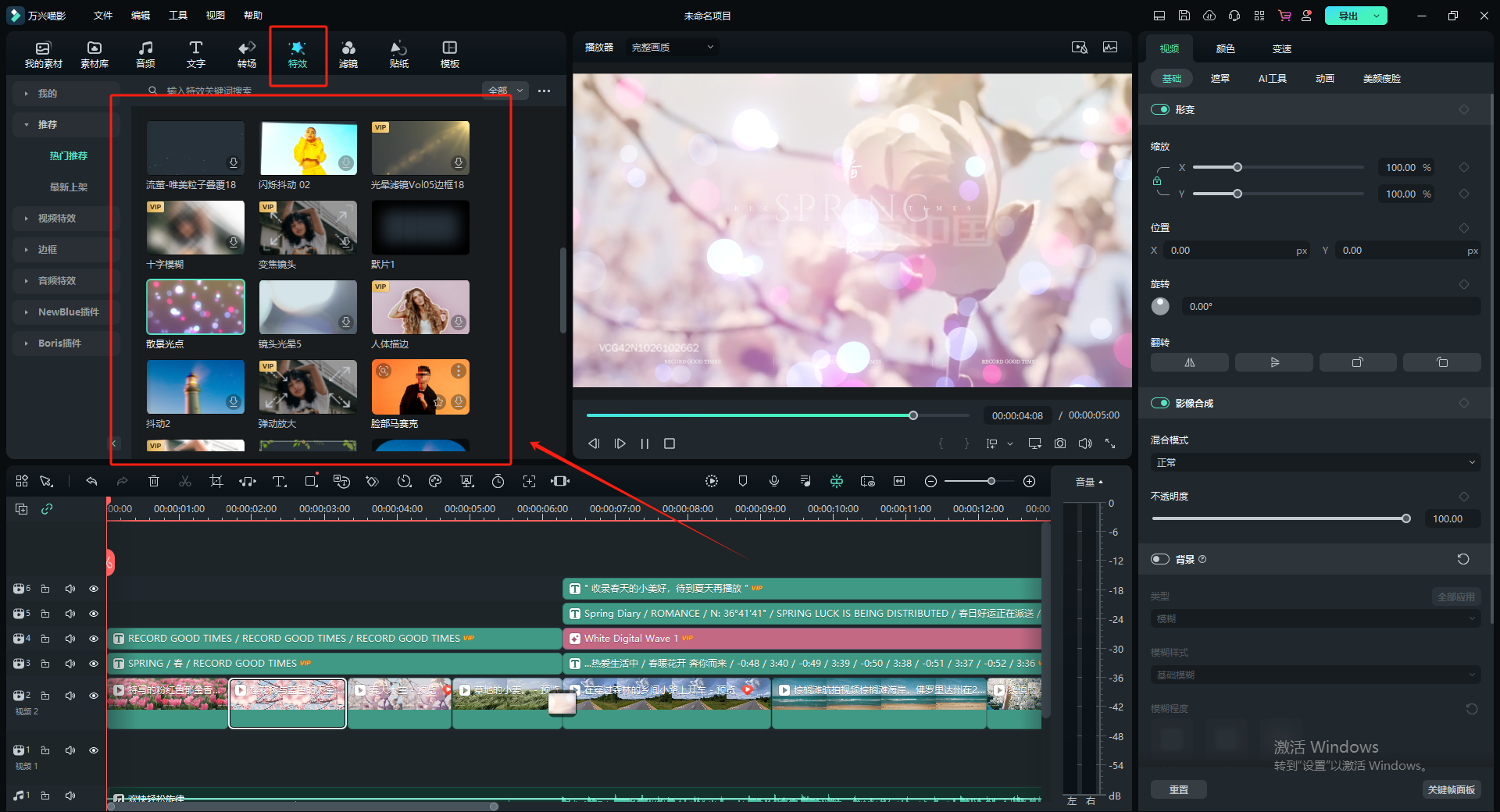
Task: Open the 完整画质 playback quality dropdown
Action: [x=672, y=48]
